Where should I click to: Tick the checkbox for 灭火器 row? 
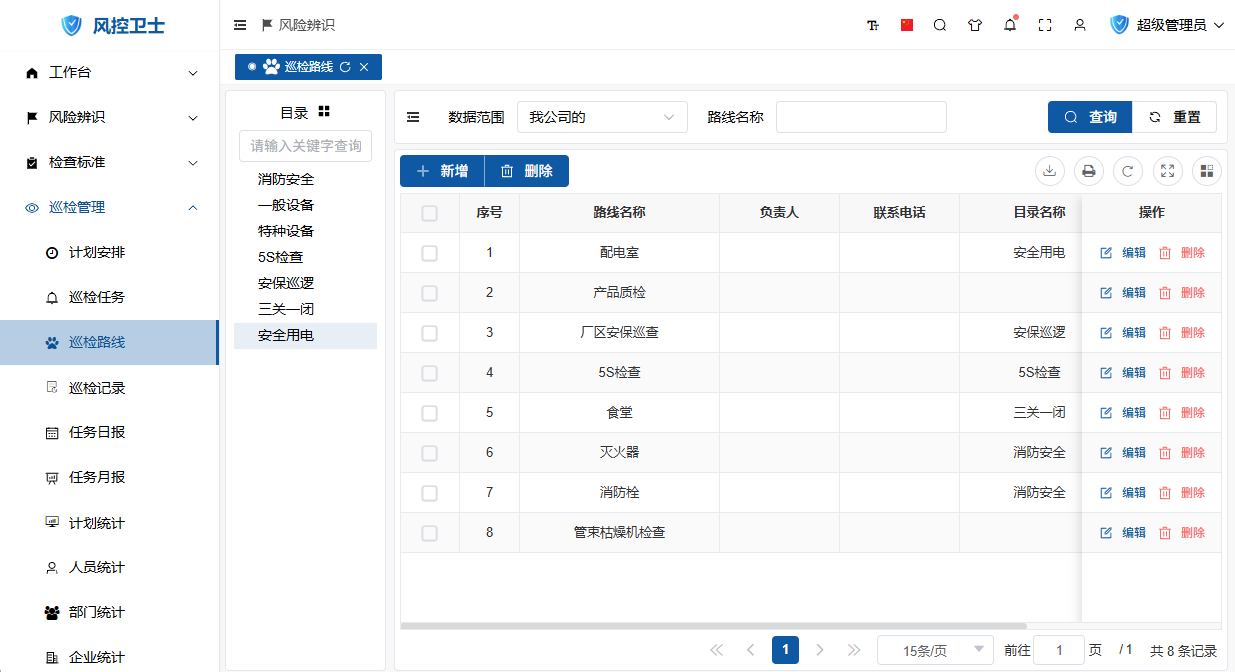(430, 453)
